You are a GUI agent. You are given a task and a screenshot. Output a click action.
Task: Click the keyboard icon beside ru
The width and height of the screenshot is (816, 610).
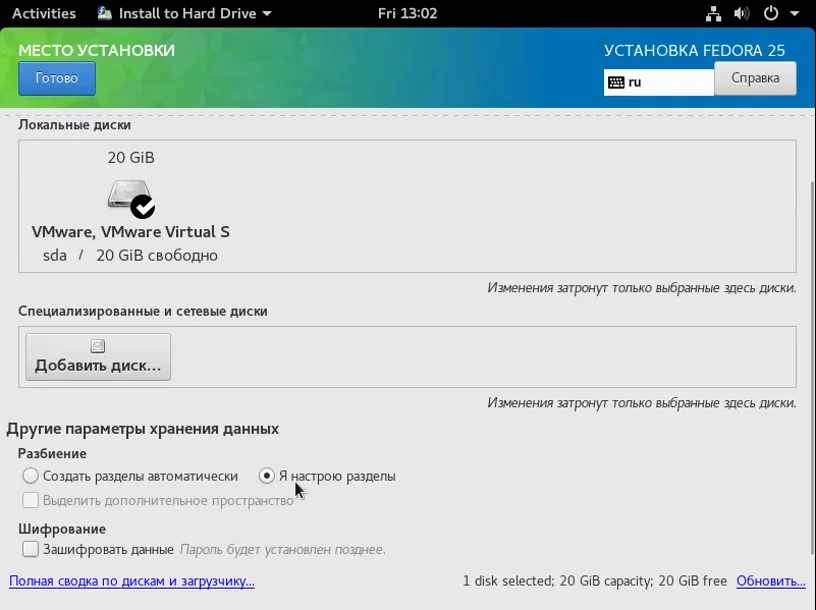(616, 82)
